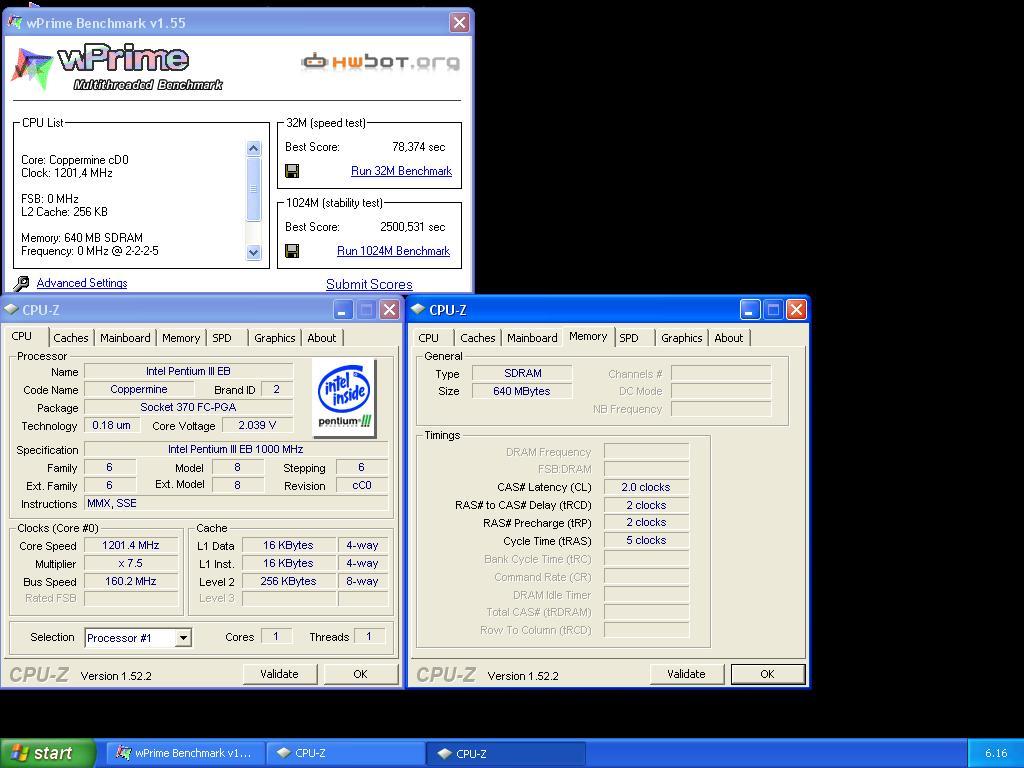Click the CPU List scrollbar thumb
Image resolution: width=1024 pixels, height=768 pixels.
pyautogui.click(x=254, y=189)
